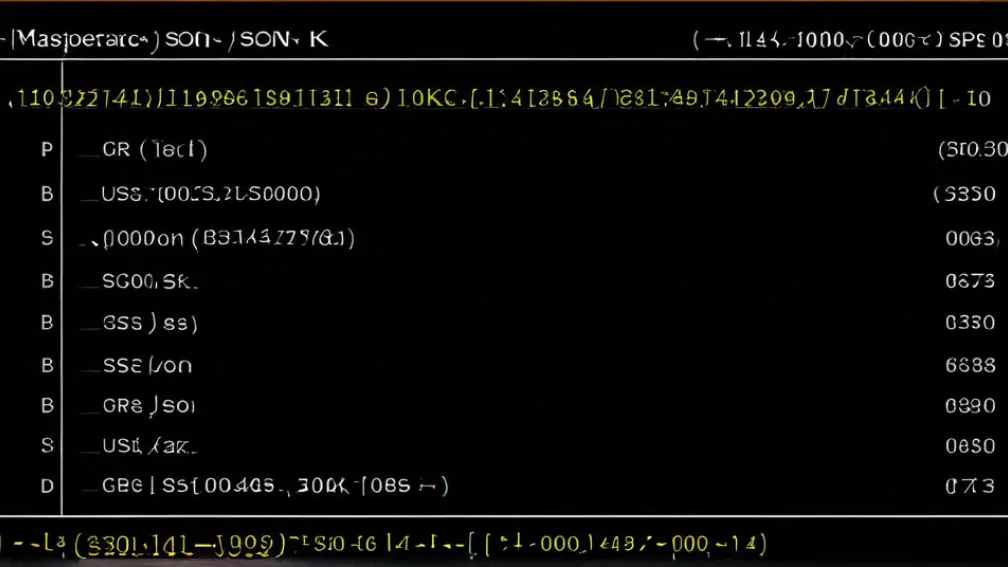Click the value "6688" in the right column
Image resolution: width=1008 pixels, height=567 pixels.
pos(970,365)
